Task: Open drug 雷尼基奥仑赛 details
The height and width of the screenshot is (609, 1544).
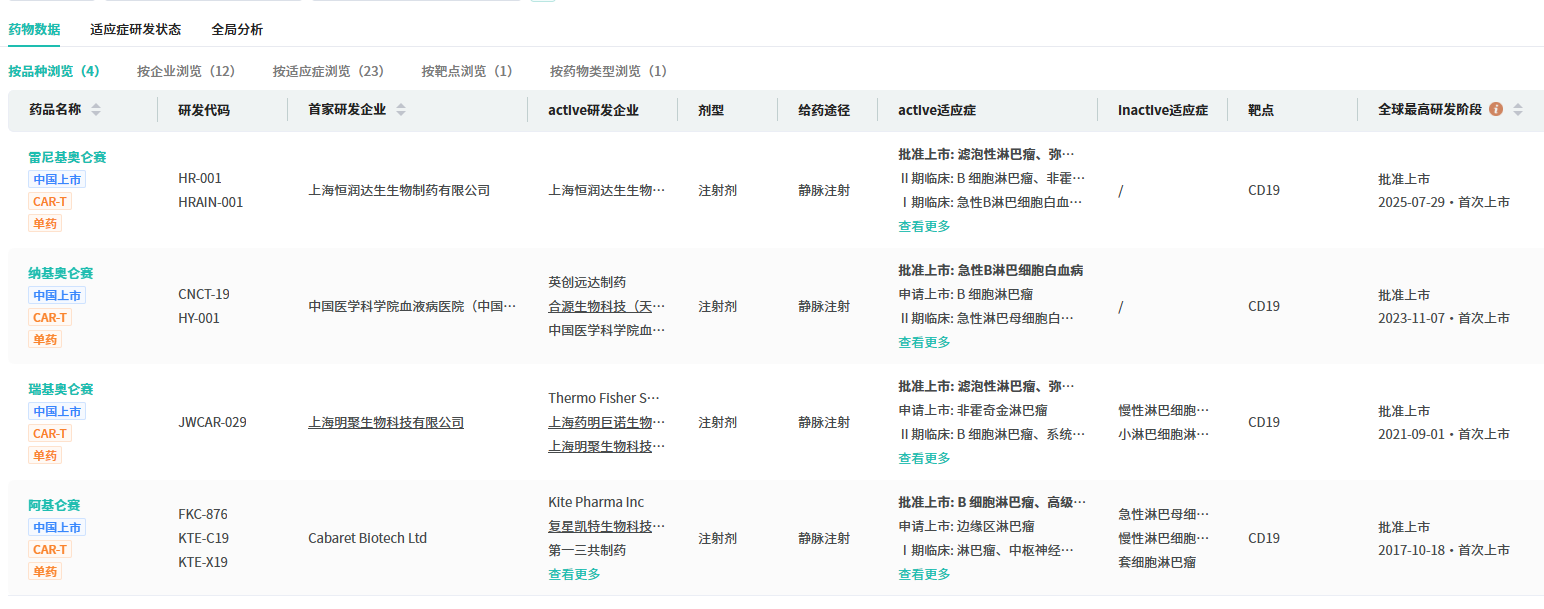Action: pyautogui.click(x=67, y=157)
